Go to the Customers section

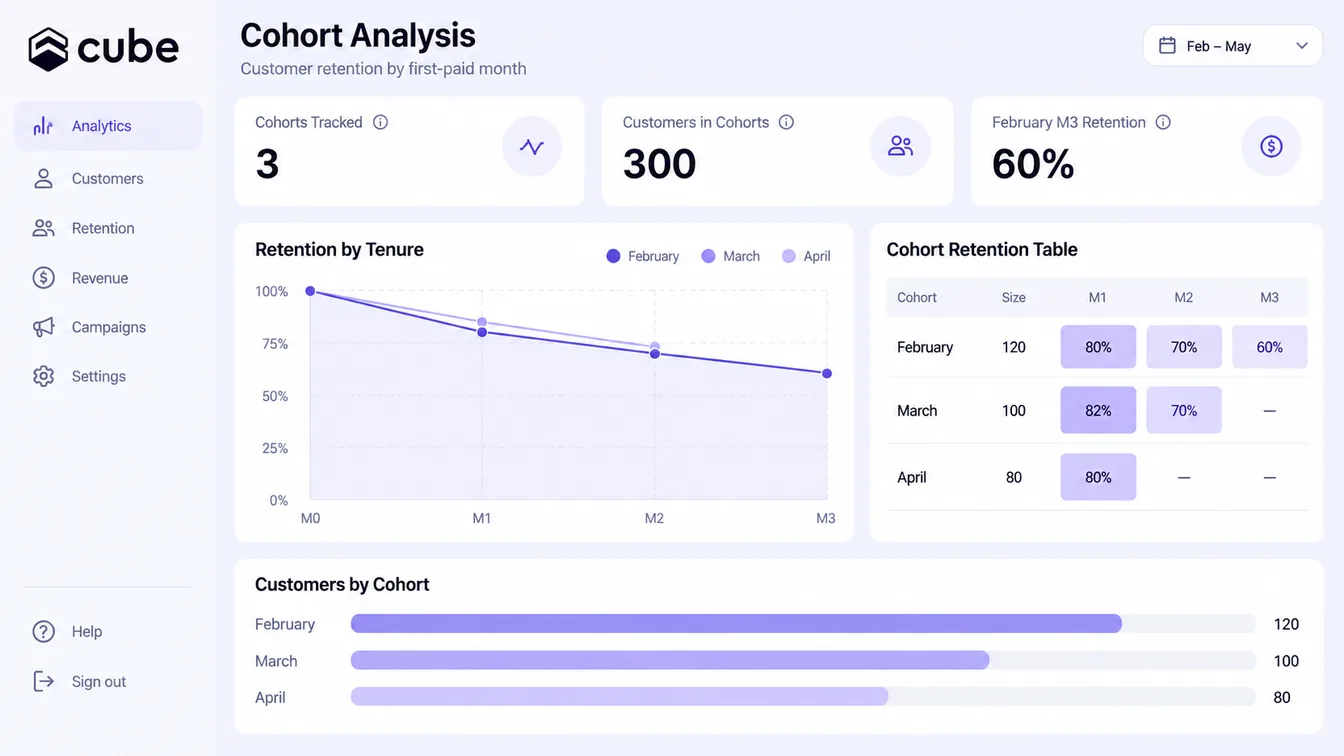[108, 178]
